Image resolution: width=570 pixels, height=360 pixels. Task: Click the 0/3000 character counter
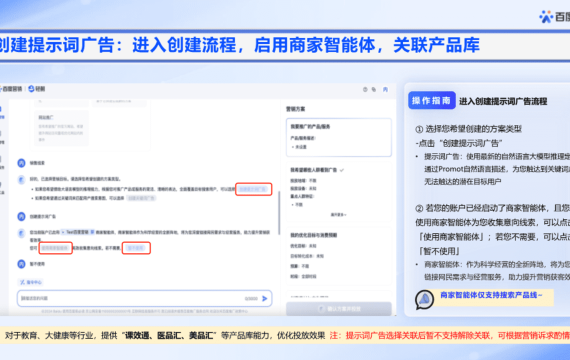pyautogui.click(x=251, y=299)
